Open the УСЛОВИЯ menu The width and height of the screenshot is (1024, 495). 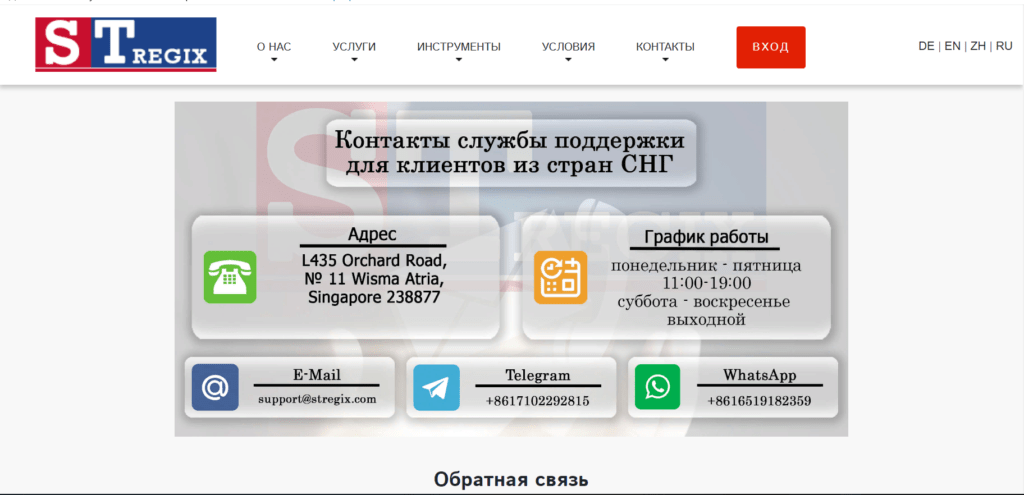pyautogui.click(x=568, y=47)
